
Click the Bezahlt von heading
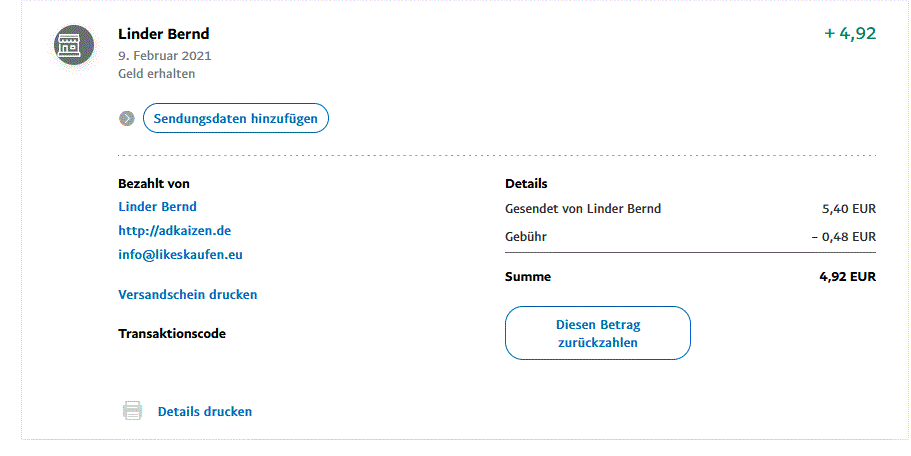pyautogui.click(x=154, y=184)
